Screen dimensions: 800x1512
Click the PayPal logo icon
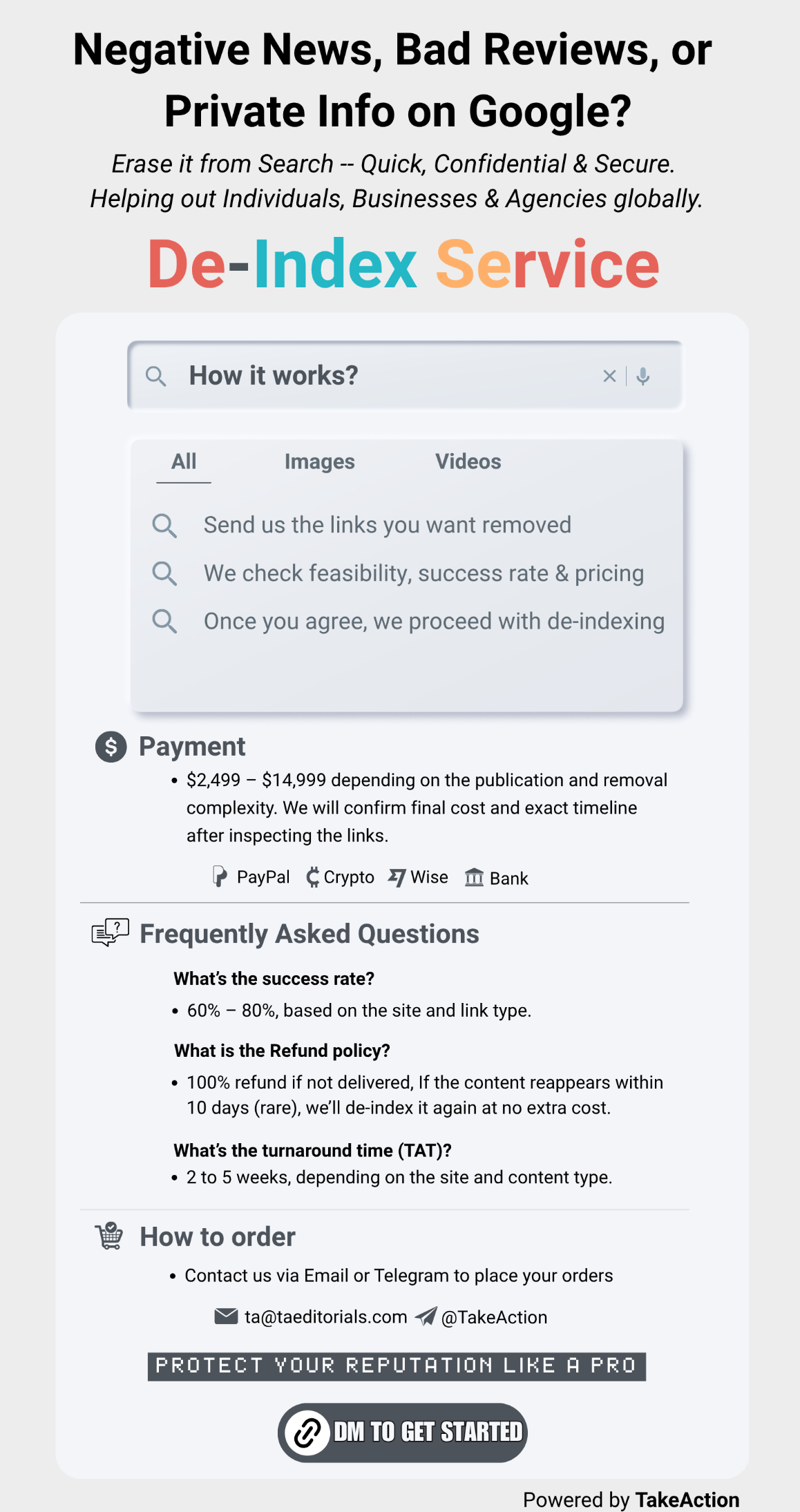click(220, 877)
